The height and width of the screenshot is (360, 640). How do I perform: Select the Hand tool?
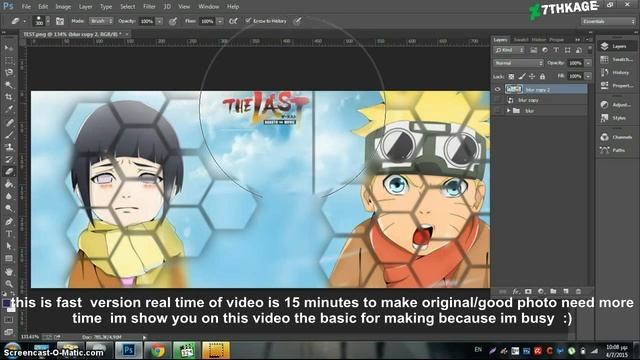9,271
